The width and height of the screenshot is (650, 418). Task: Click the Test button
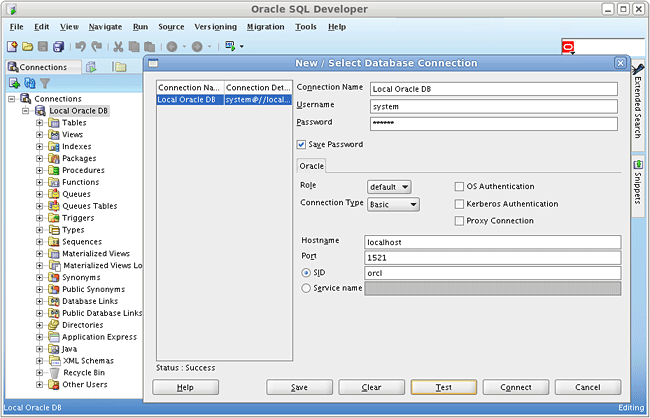444,387
